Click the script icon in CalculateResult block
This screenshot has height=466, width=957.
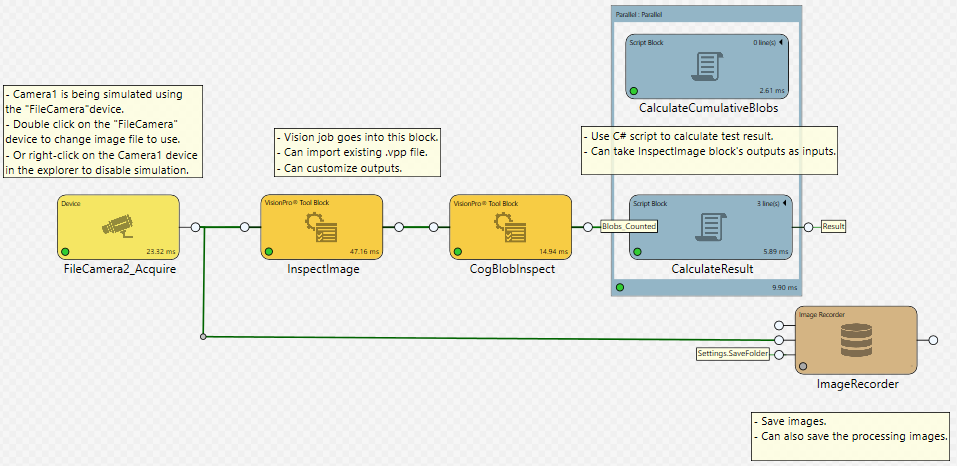click(709, 227)
